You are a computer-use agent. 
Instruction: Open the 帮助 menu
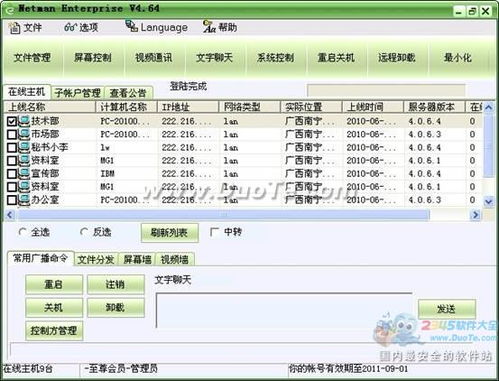(x=228, y=27)
